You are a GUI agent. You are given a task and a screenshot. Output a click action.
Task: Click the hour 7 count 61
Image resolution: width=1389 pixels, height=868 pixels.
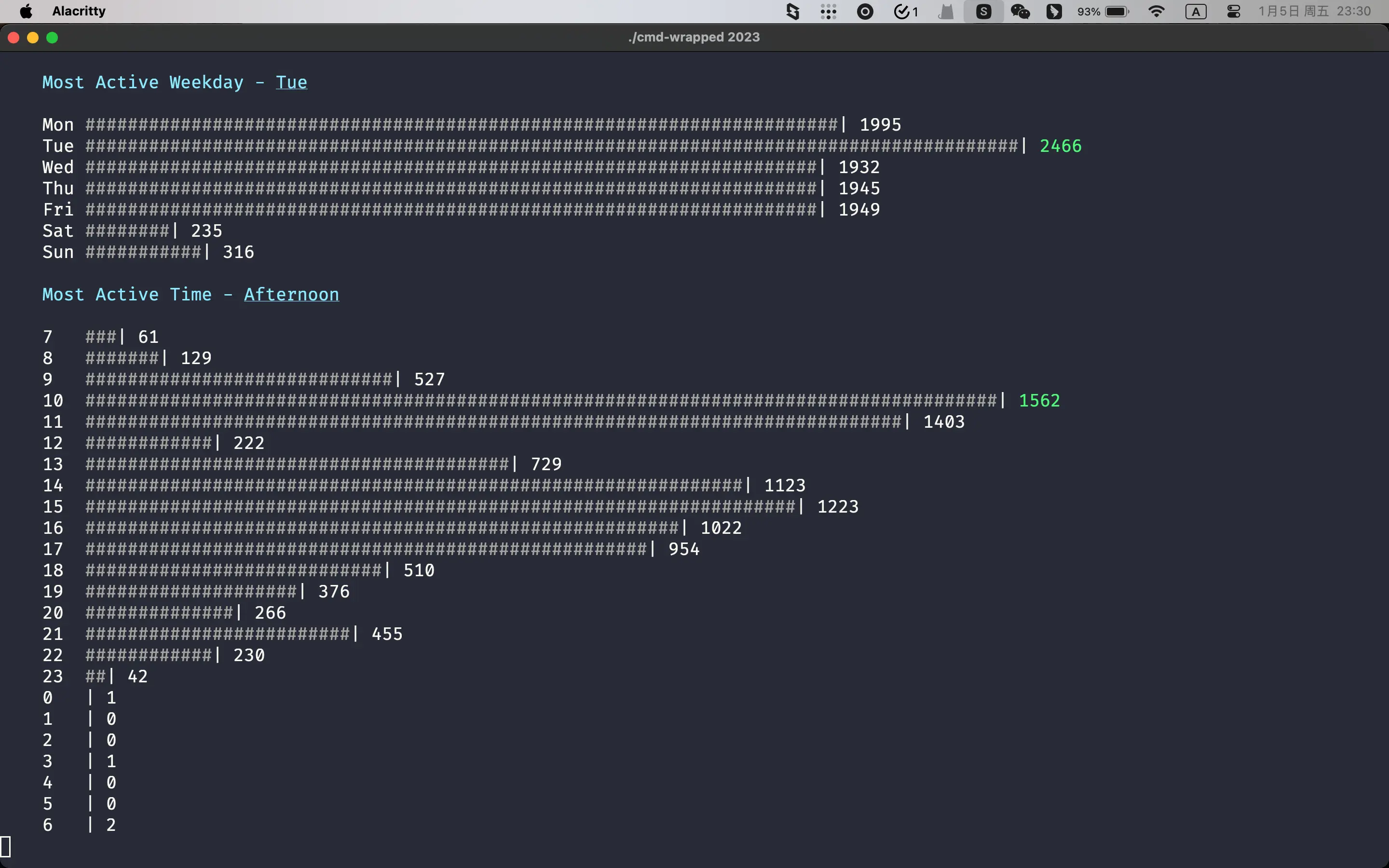click(x=148, y=337)
